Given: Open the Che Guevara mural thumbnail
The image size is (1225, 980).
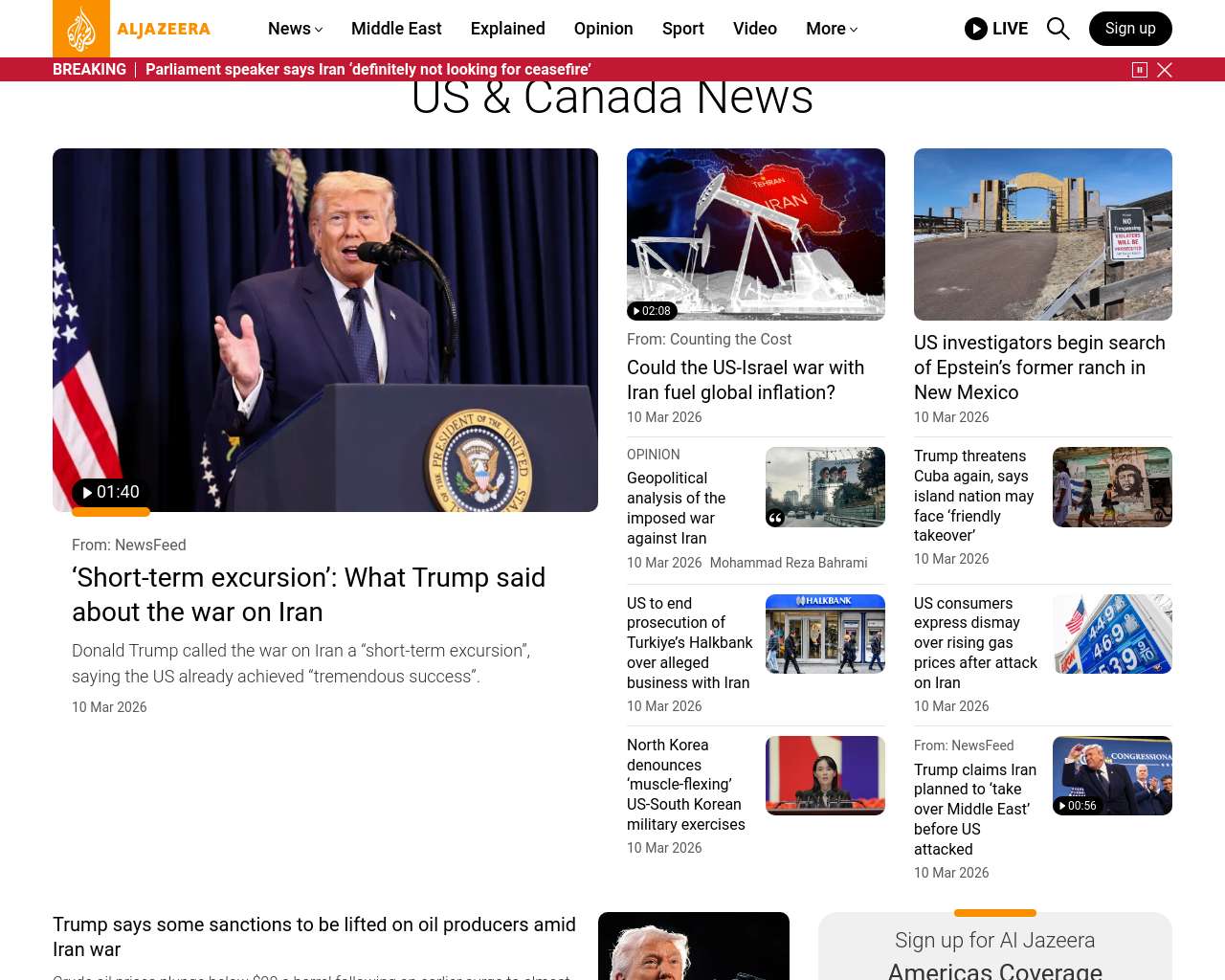Looking at the screenshot, I should (1112, 487).
